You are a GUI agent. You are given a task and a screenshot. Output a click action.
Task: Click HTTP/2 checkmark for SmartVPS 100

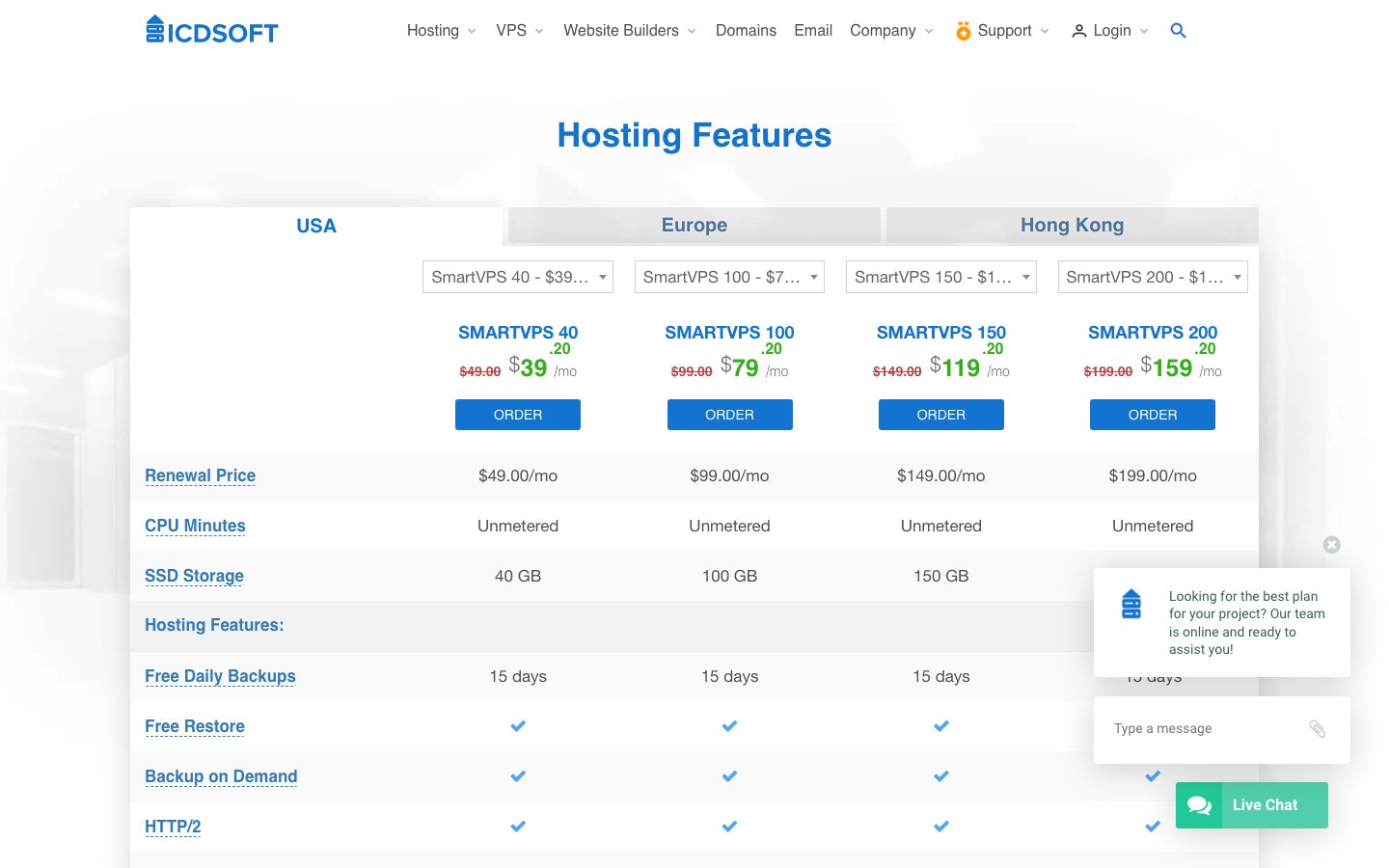tap(729, 827)
